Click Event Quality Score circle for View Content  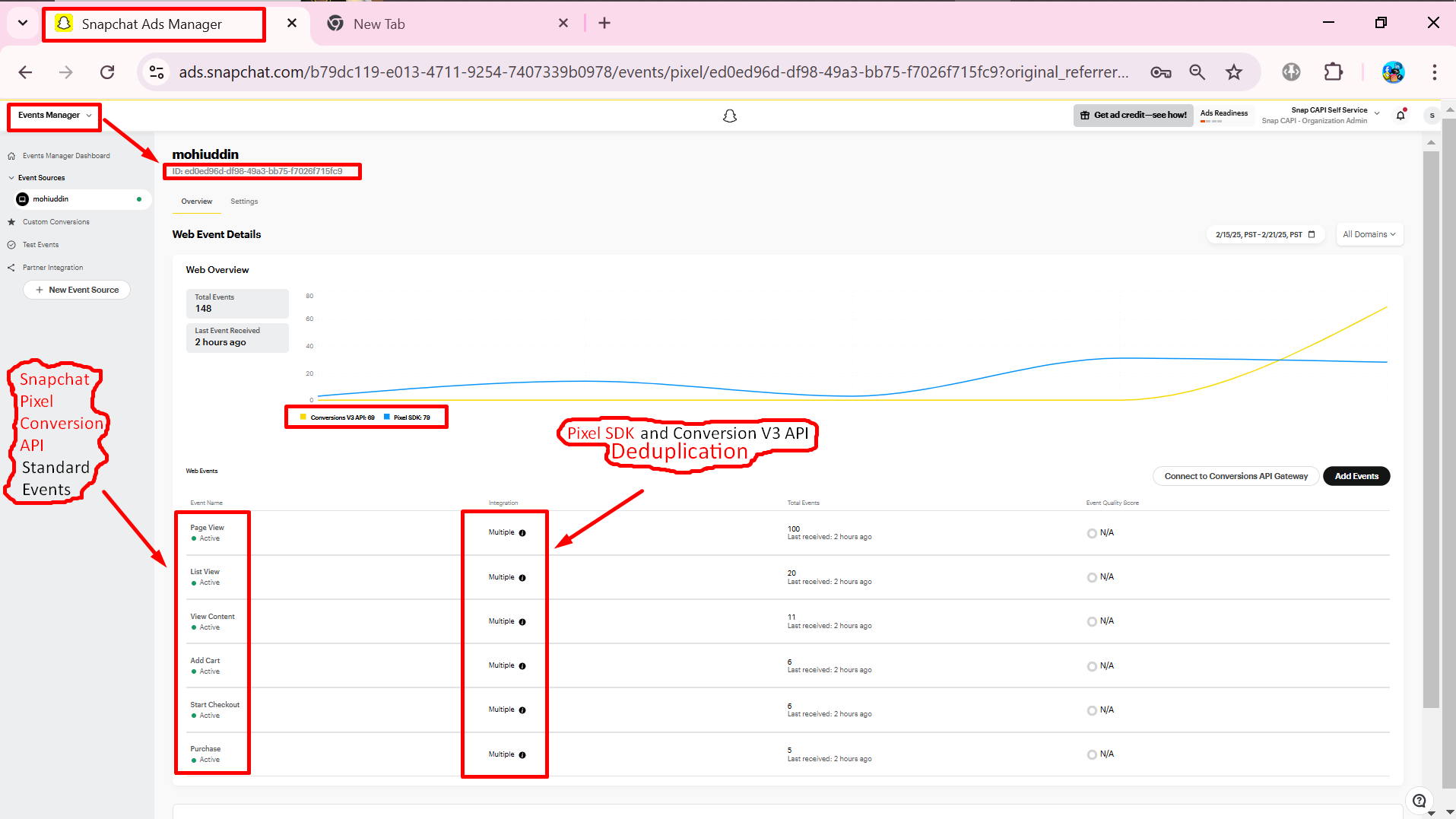(1092, 621)
